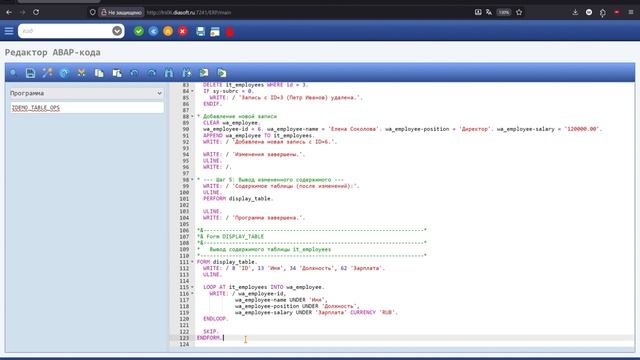The width and height of the screenshot is (640, 360).
Task: Expand the code field dropdown arrow
Action: (x=117, y=31)
